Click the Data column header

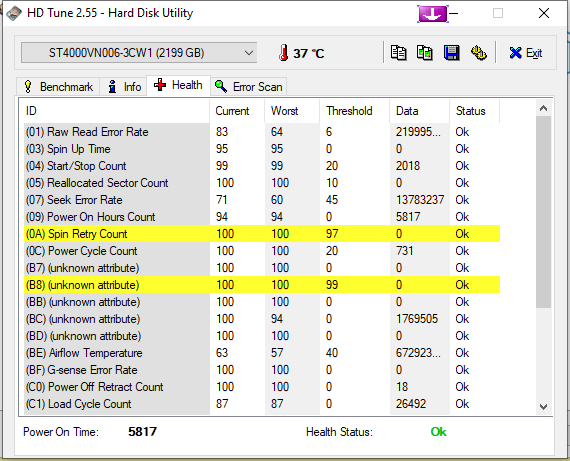pos(420,111)
